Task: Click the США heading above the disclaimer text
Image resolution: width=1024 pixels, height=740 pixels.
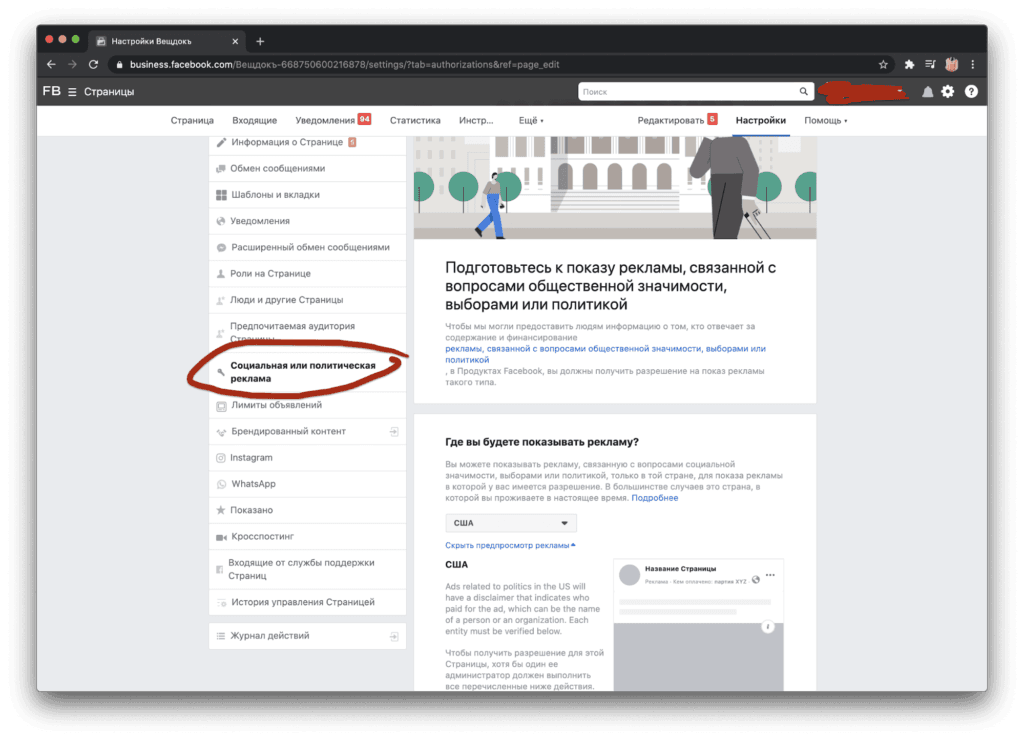Action: pos(456,565)
